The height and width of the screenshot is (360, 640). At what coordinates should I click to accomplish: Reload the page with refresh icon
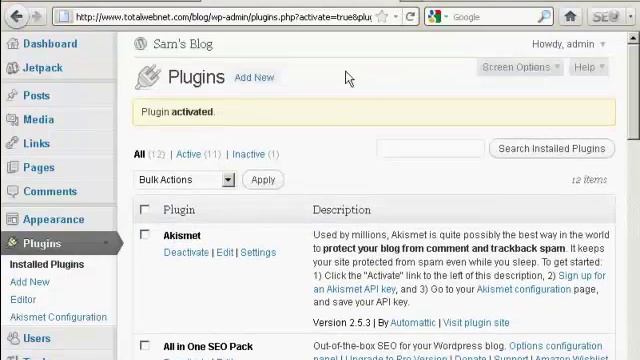pos(410,17)
